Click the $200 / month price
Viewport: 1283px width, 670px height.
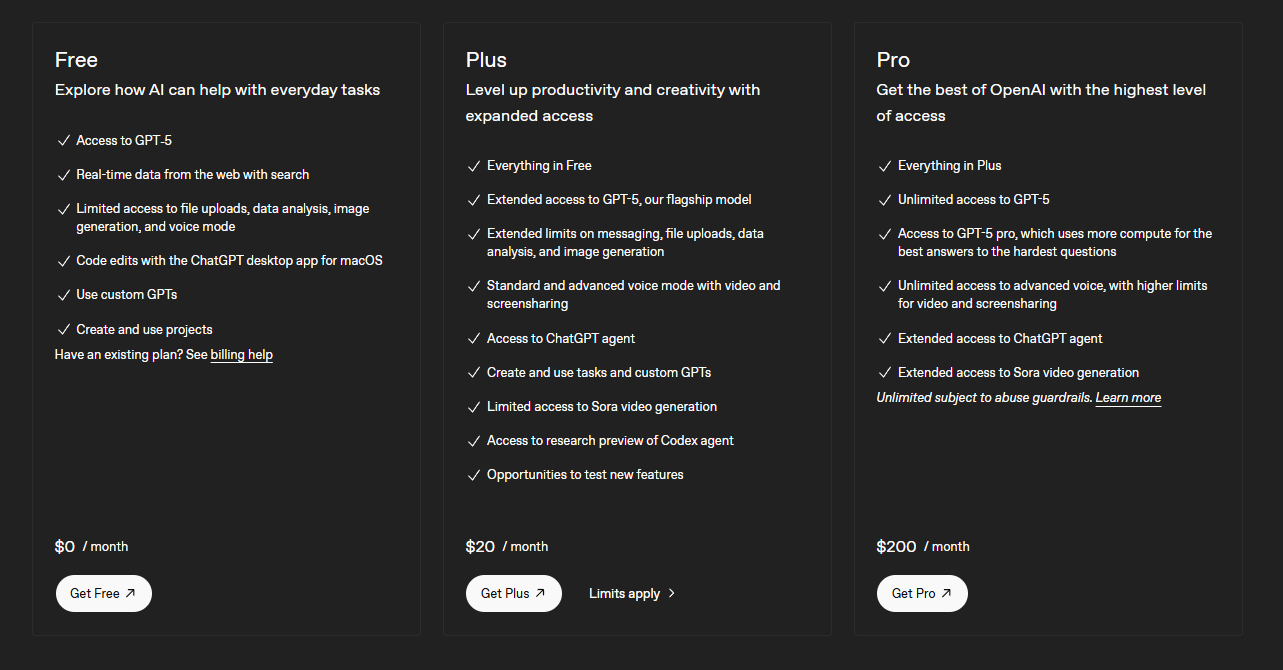tap(923, 546)
